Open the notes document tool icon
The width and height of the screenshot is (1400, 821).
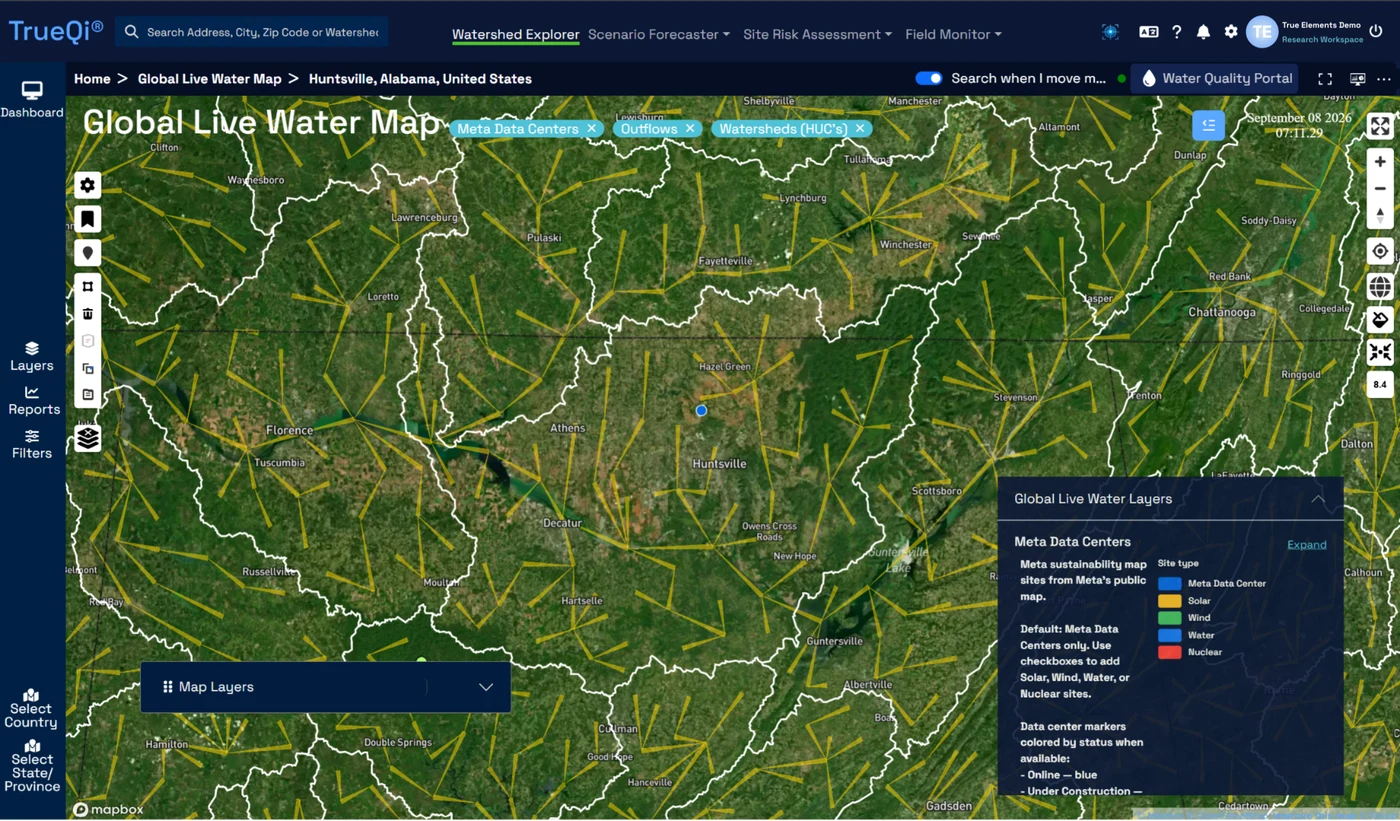88,395
